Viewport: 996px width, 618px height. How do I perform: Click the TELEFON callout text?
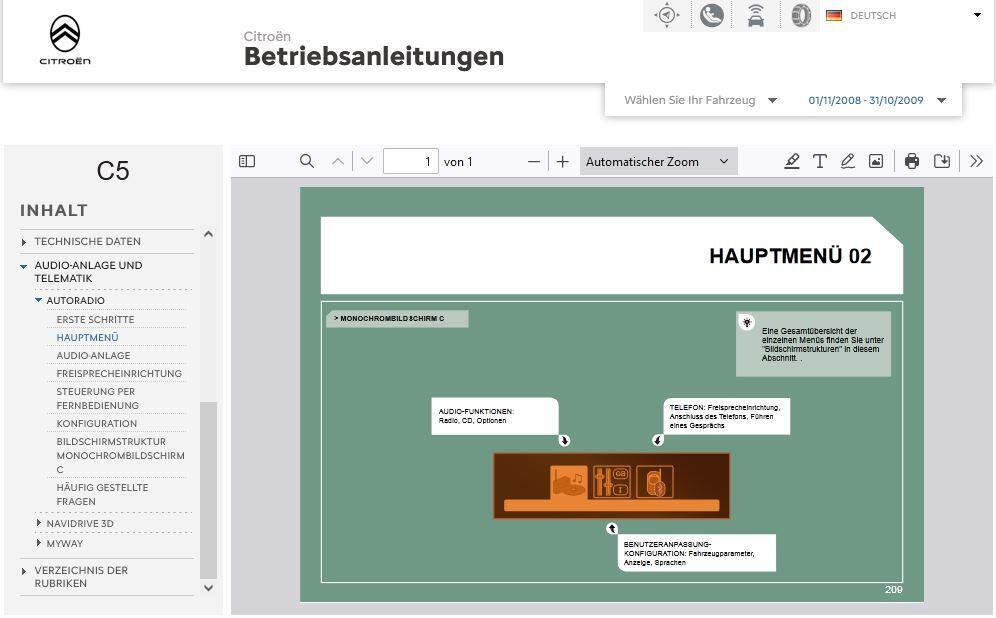(725, 417)
